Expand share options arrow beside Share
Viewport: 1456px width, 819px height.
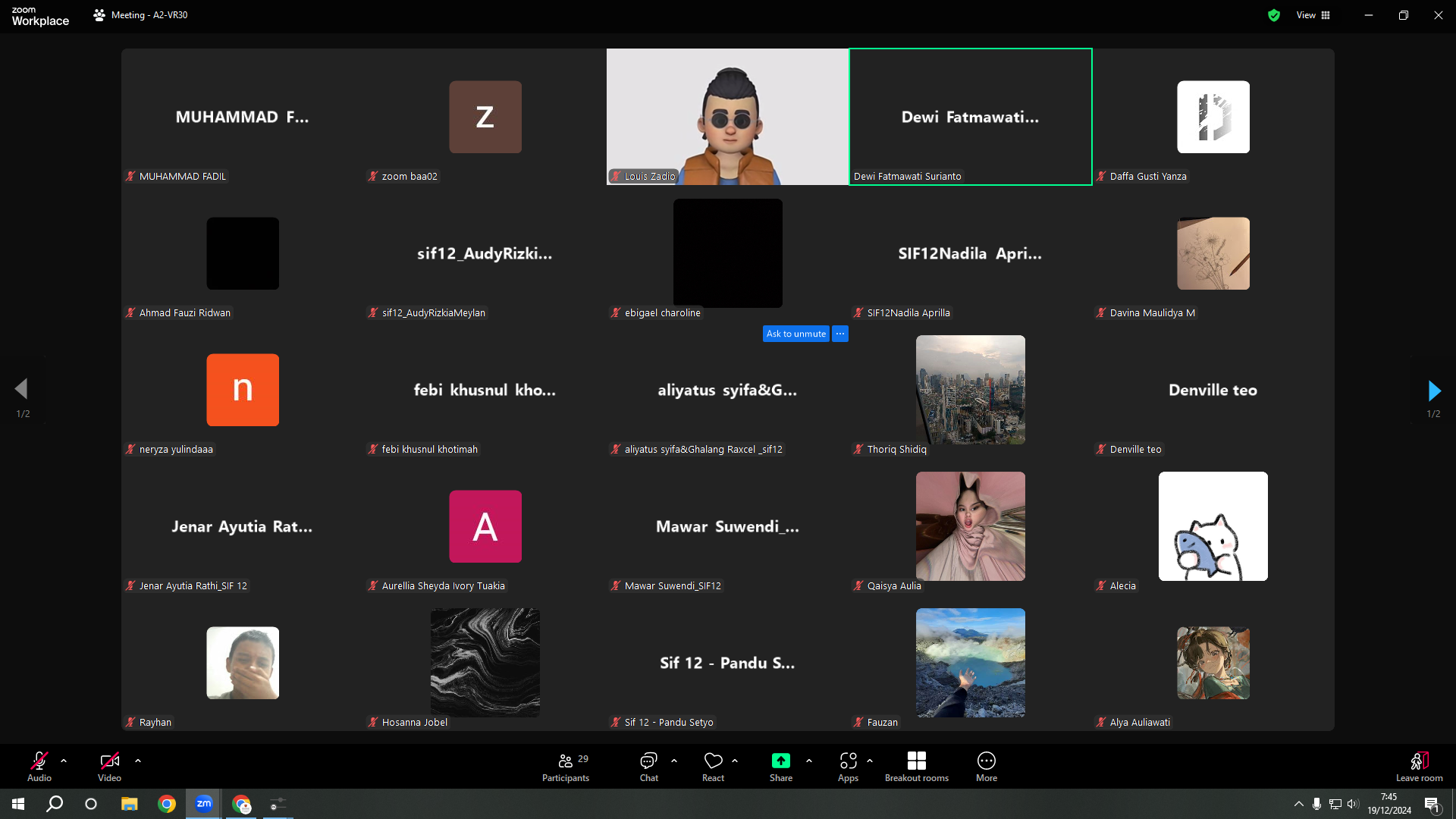[809, 760]
